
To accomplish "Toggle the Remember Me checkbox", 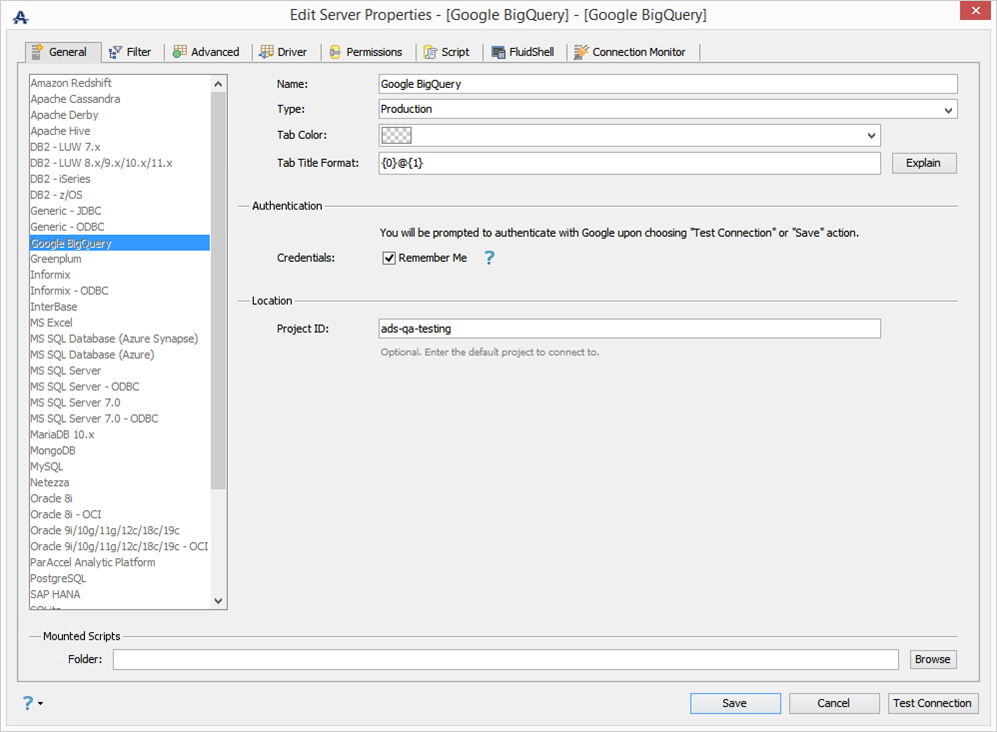I will (389, 258).
